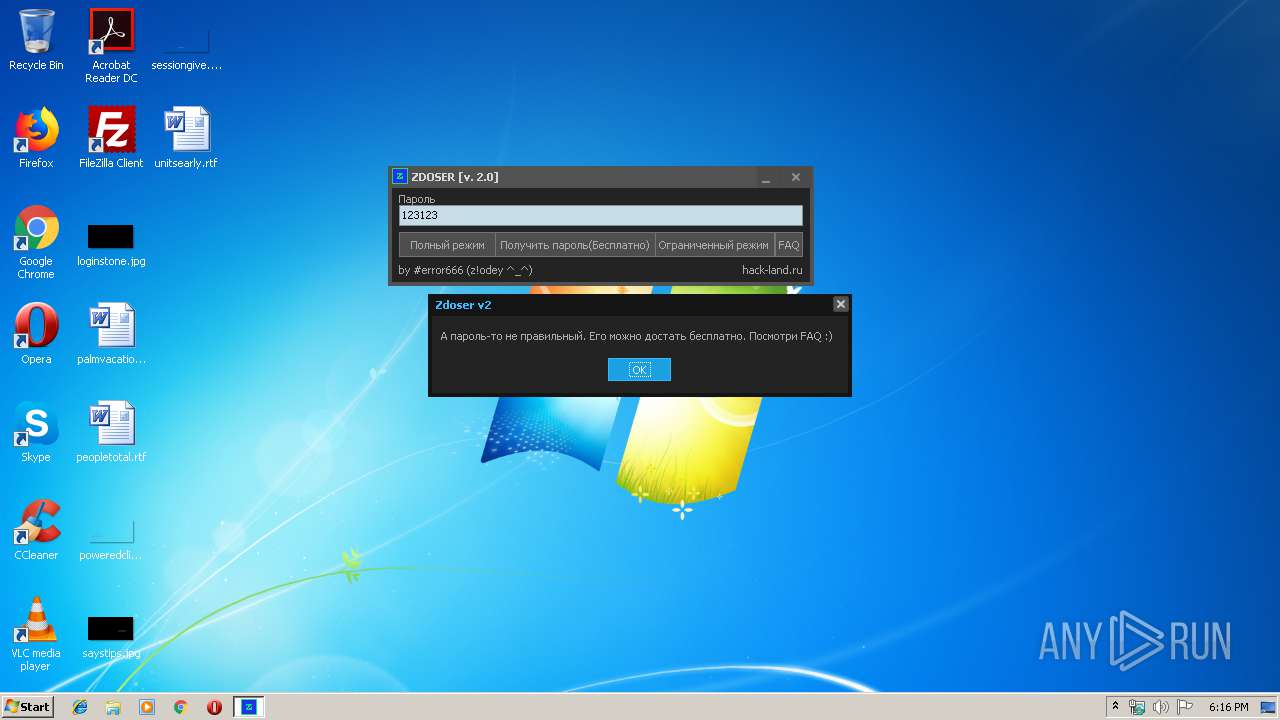Close the Zdoser v2 error dialog
1280x720 pixels.
point(840,304)
